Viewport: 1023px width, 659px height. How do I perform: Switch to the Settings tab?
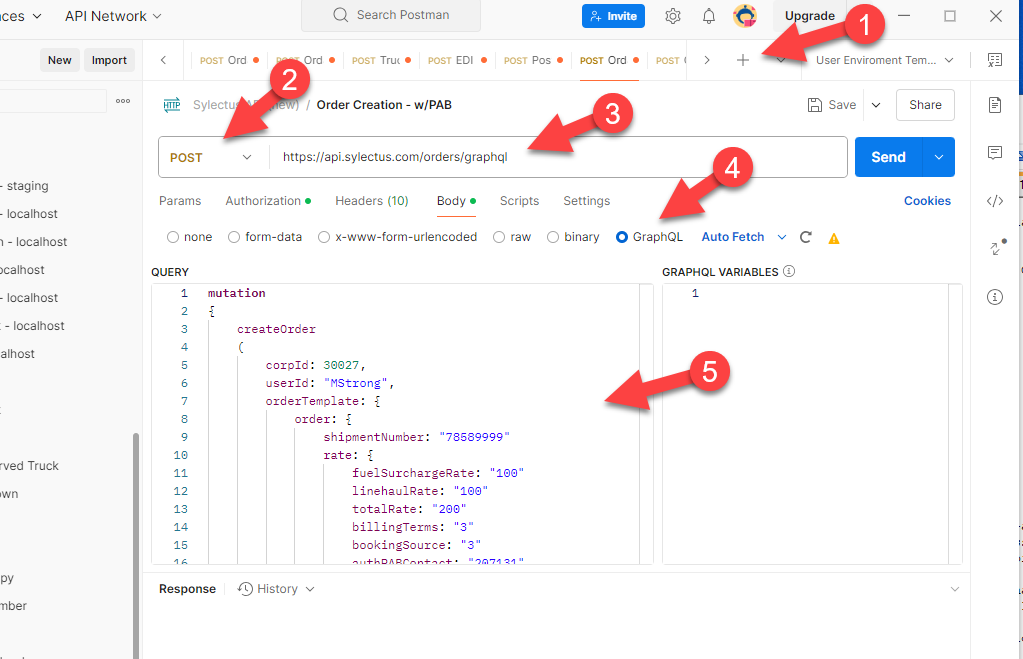tap(587, 201)
